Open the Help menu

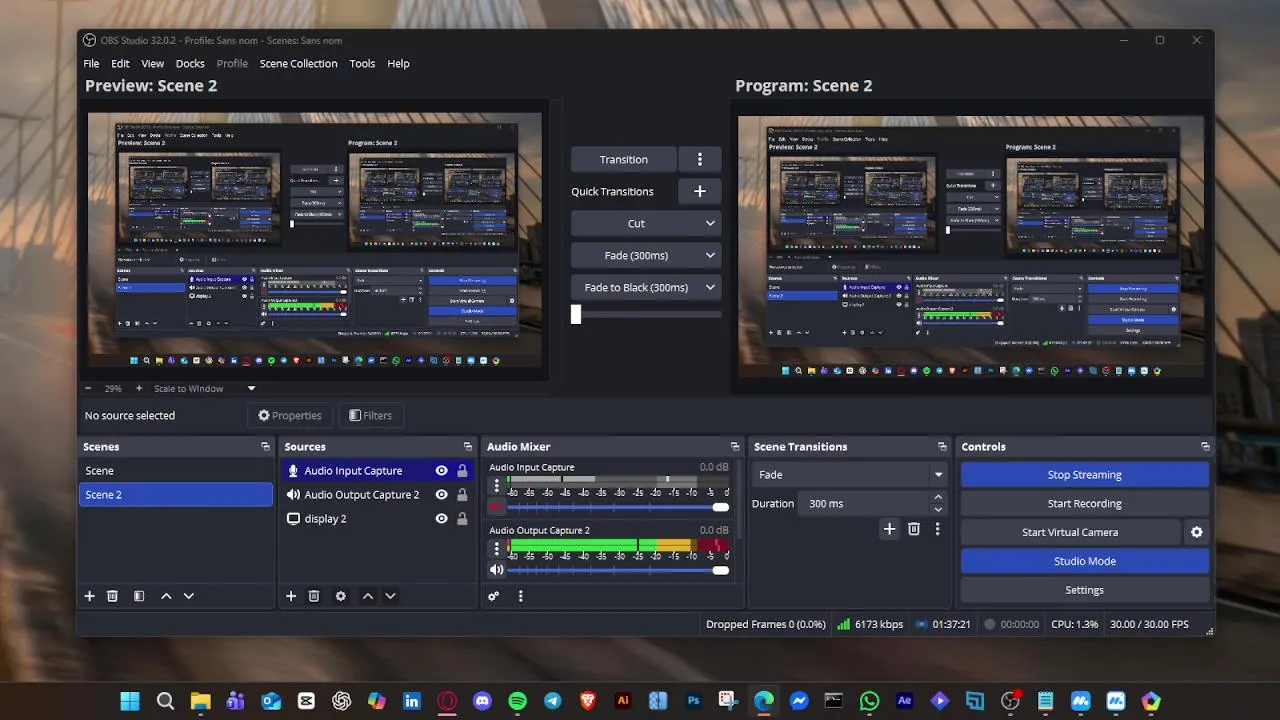click(398, 63)
